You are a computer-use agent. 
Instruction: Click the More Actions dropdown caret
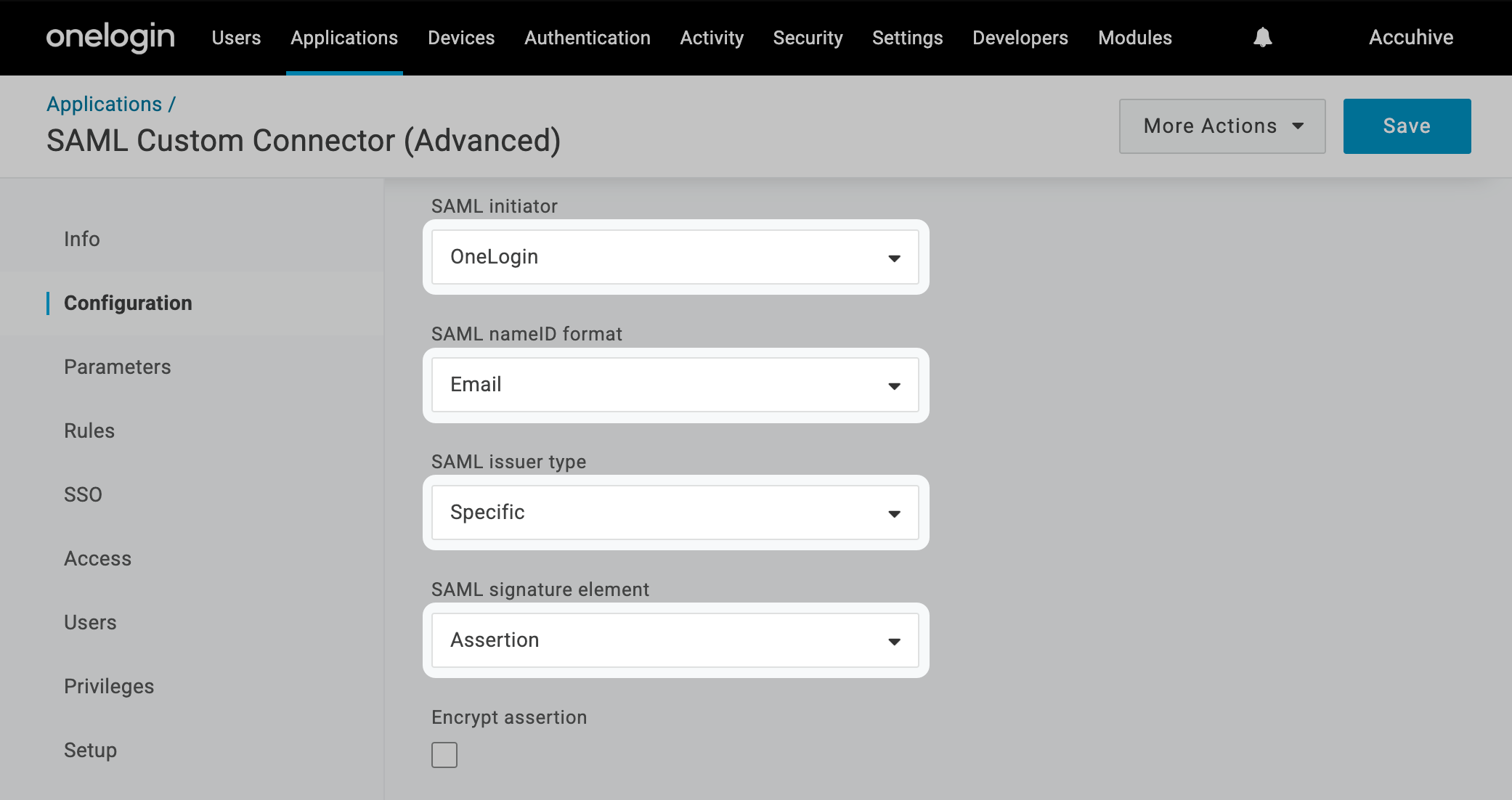1298,126
